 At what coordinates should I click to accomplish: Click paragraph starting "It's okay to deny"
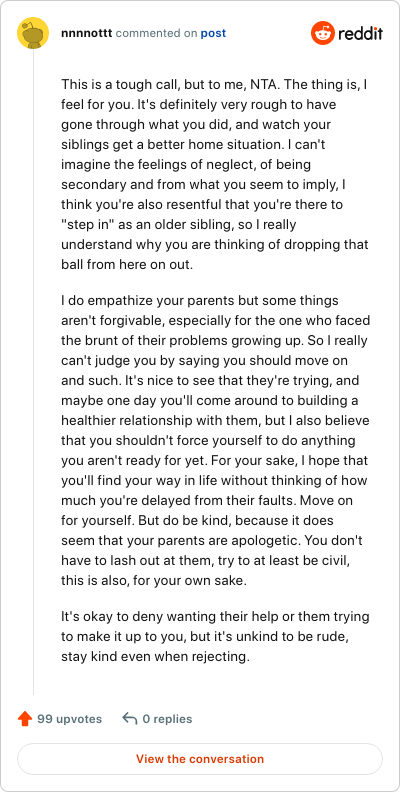click(215, 637)
